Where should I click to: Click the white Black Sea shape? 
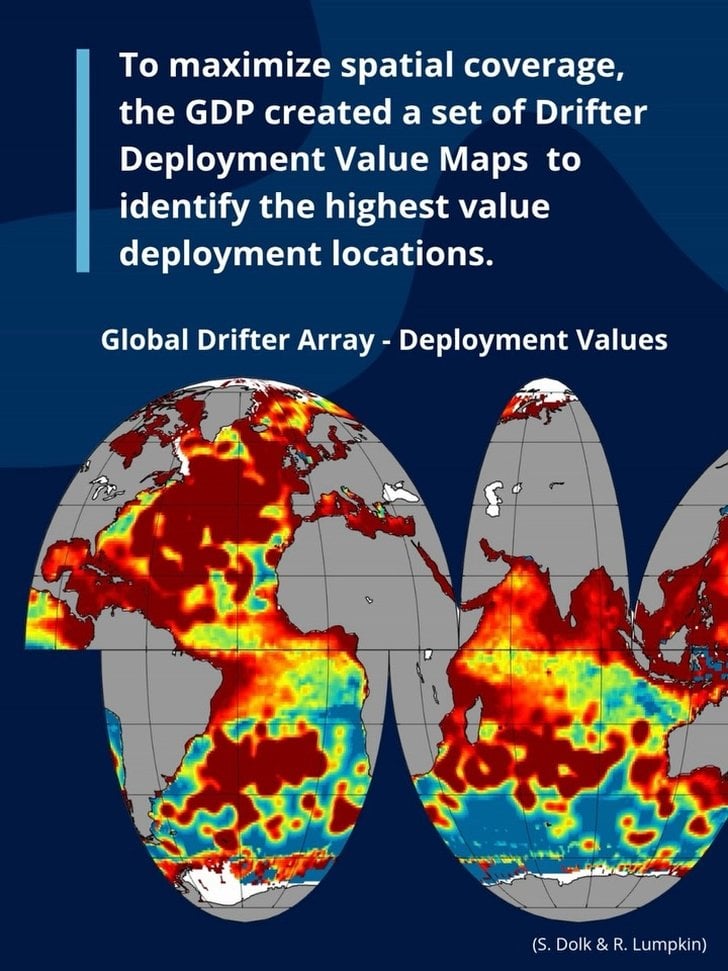(x=397, y=492)
